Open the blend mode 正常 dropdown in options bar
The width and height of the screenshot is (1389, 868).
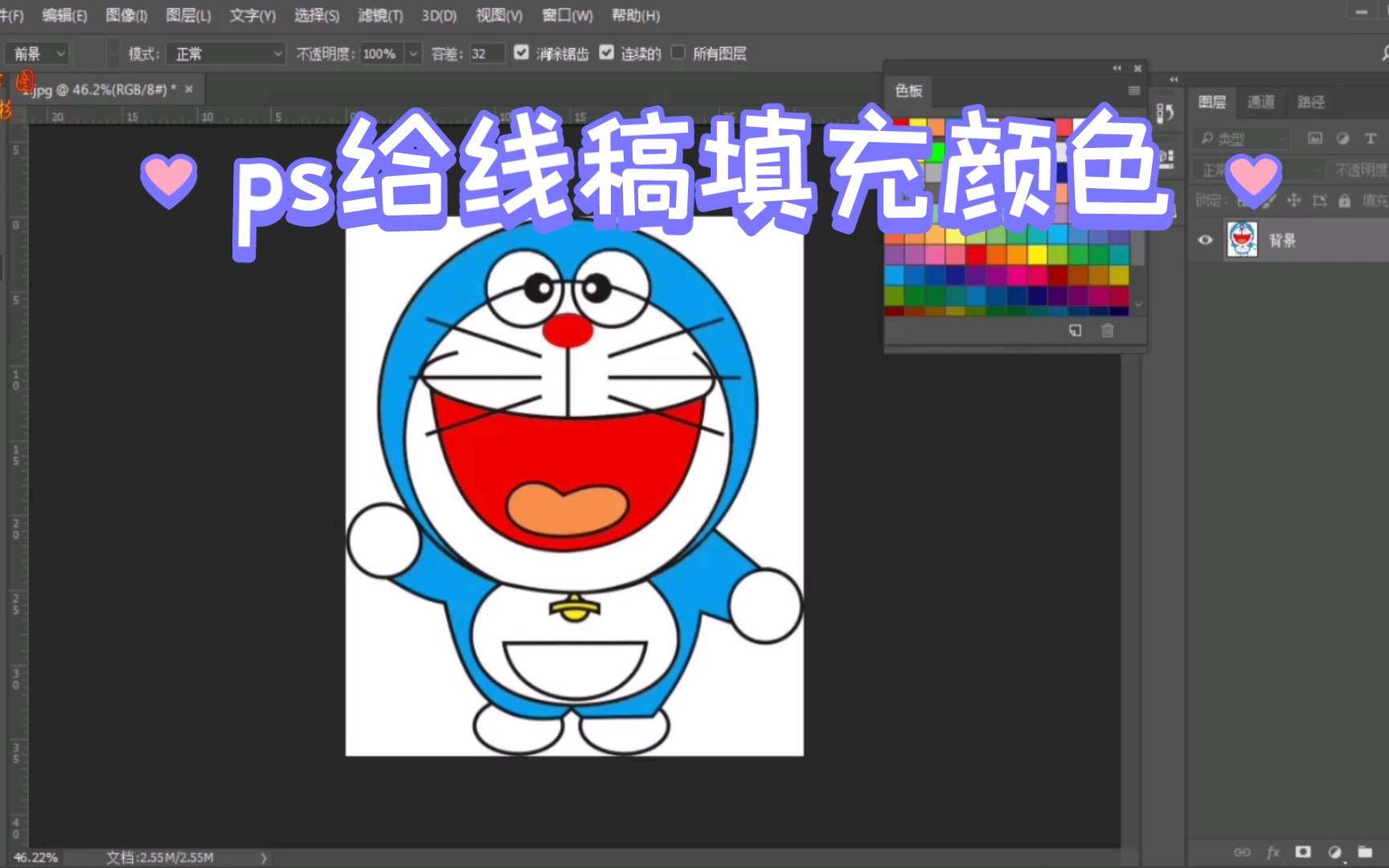226,53
